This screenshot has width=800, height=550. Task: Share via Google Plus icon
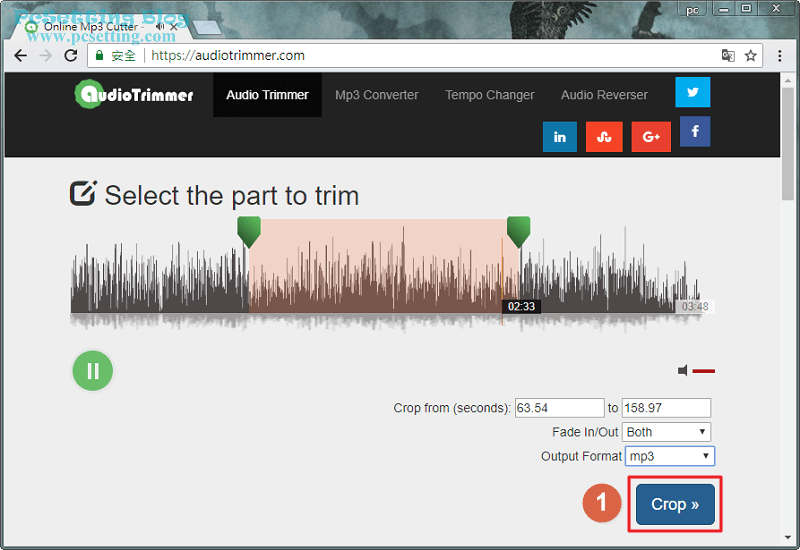[x=651, y=137]
